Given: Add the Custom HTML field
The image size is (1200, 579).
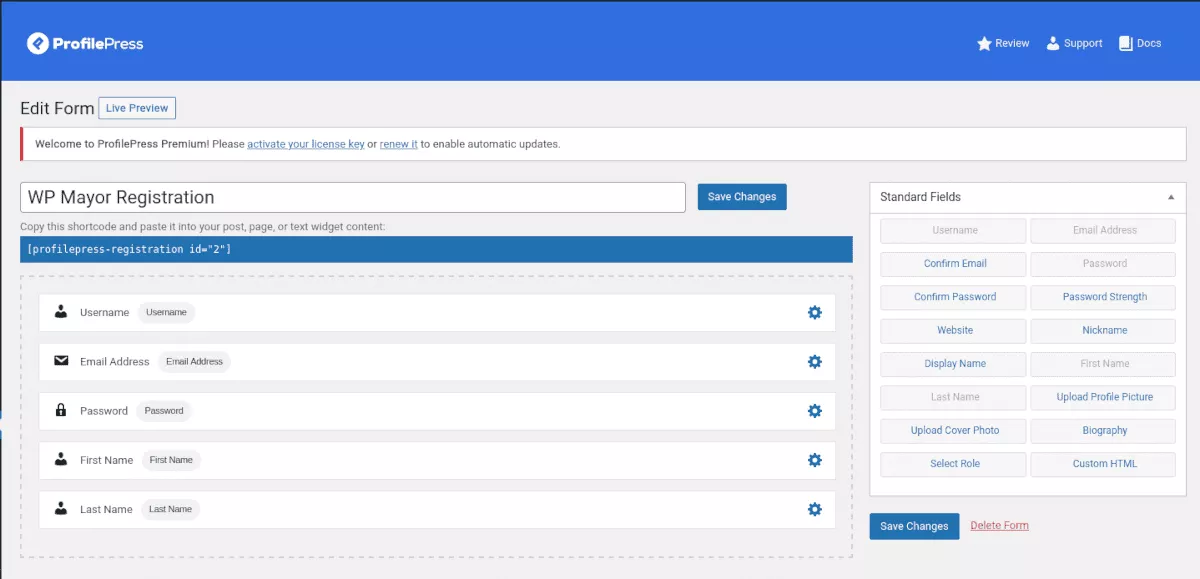Looking at the screenshot, I should [1104, 464].
